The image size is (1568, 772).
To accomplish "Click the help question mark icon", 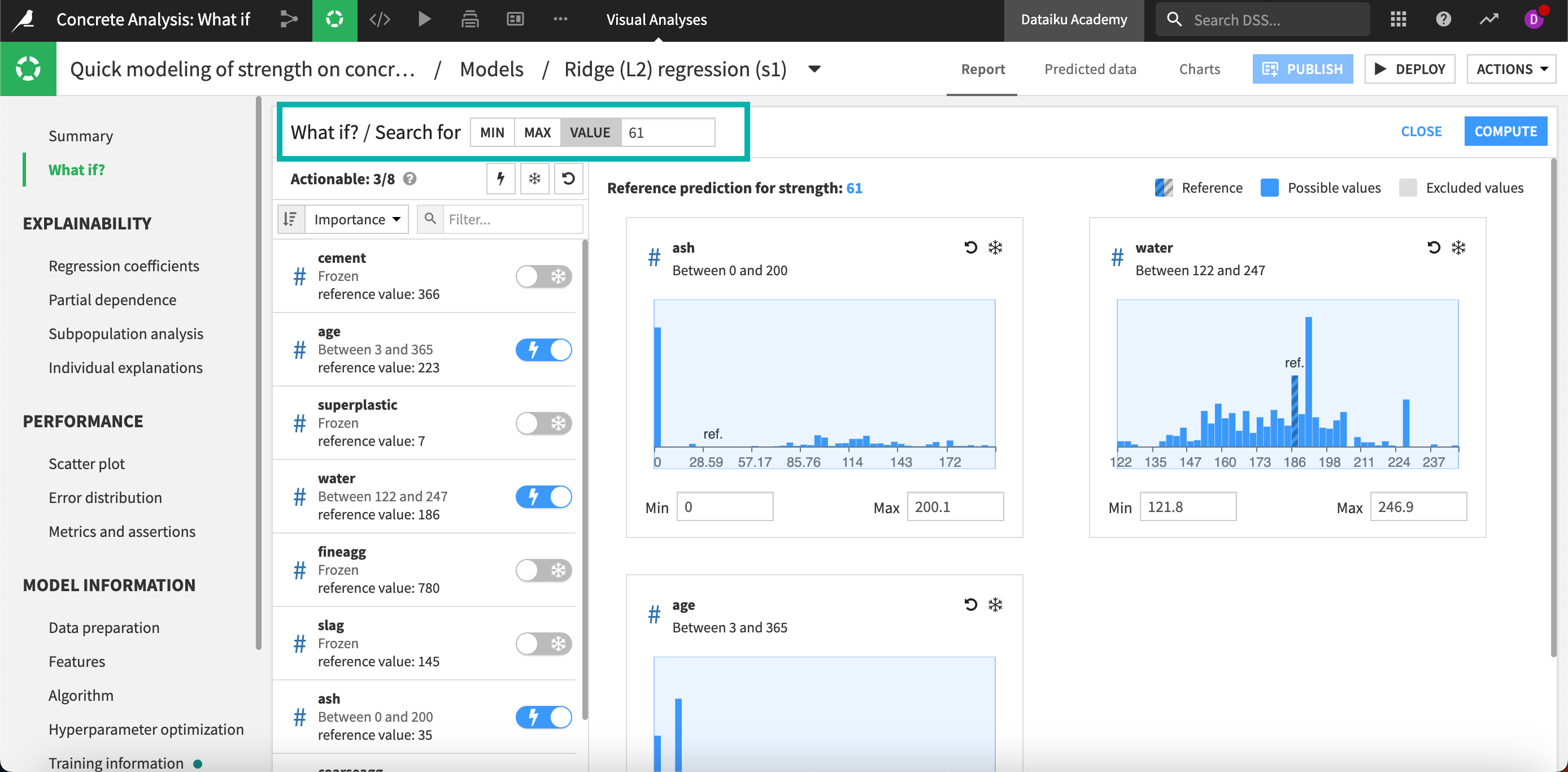I will [x=1443, y=19].
